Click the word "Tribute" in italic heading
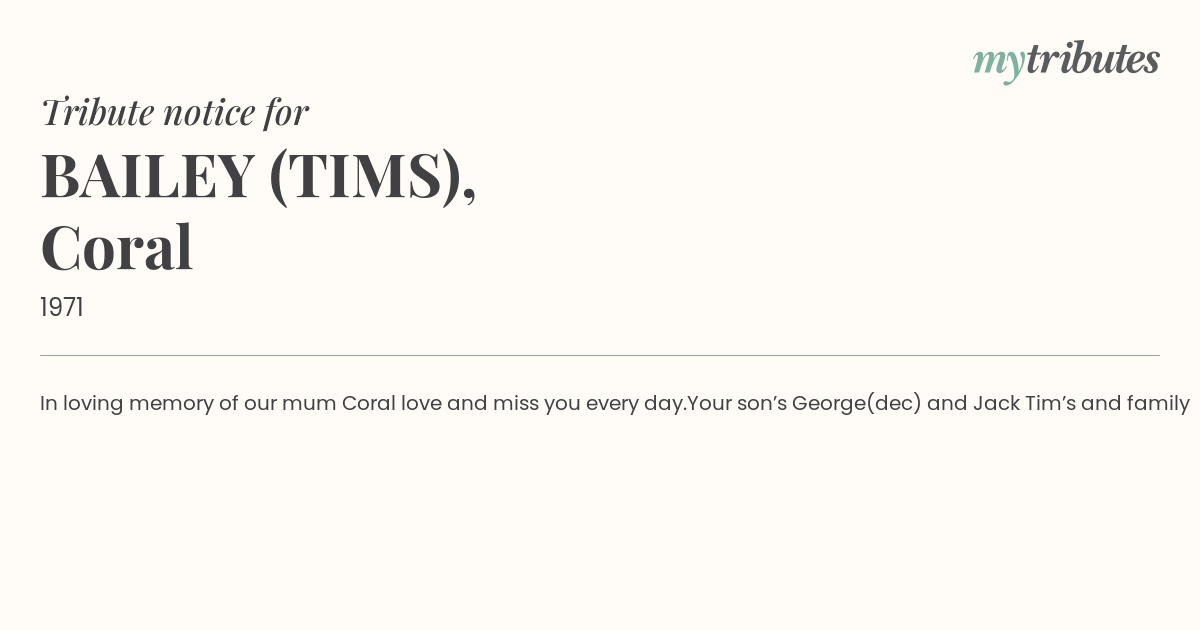 point(97,112)
